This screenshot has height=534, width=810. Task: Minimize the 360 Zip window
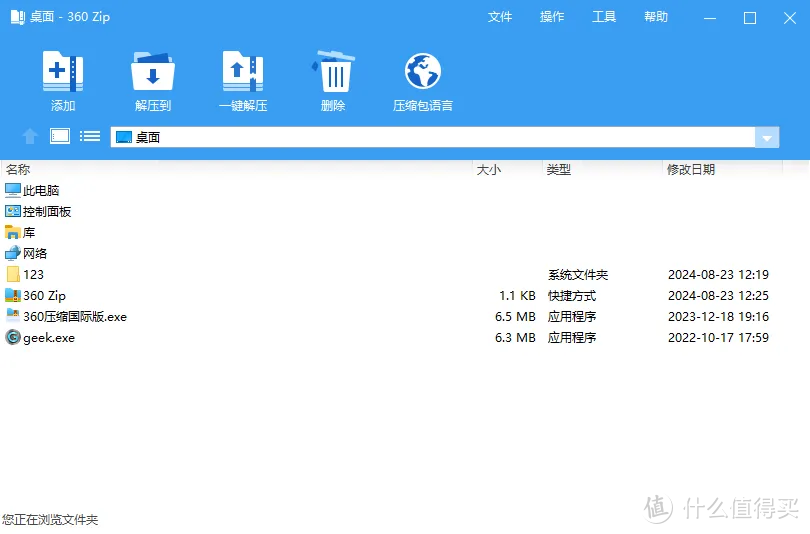click(710, 18)
